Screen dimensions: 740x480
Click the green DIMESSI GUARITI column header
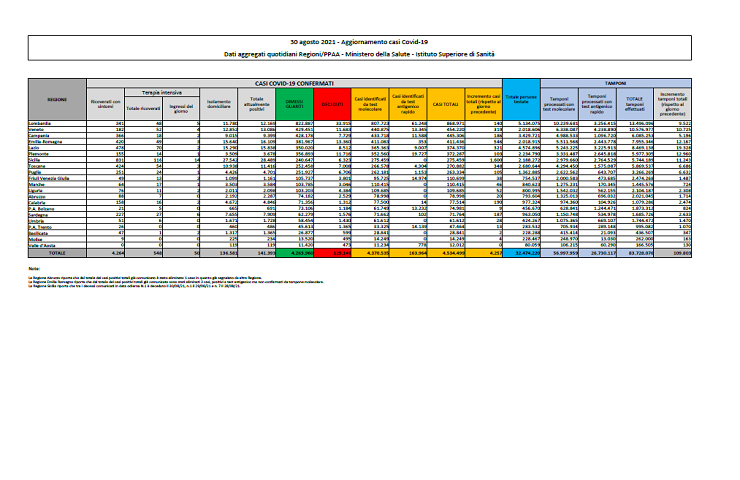coord(293,102)
